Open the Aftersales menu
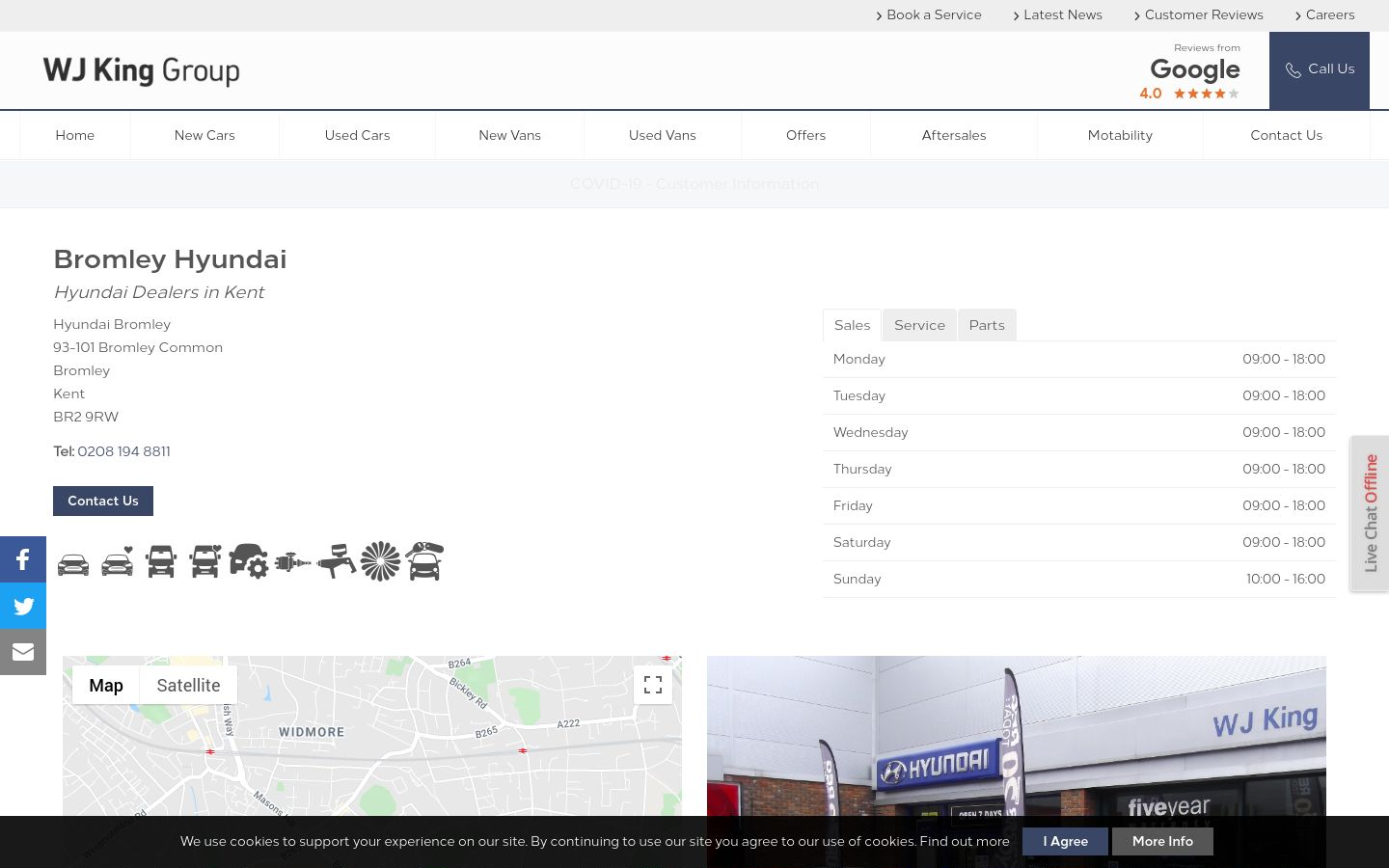 (954, 135)
